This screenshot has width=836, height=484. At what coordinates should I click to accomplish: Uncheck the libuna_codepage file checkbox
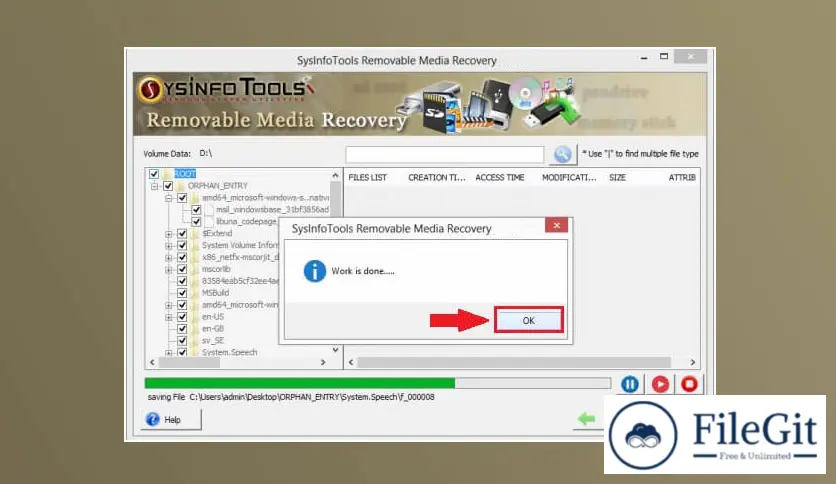pos(196,221)
